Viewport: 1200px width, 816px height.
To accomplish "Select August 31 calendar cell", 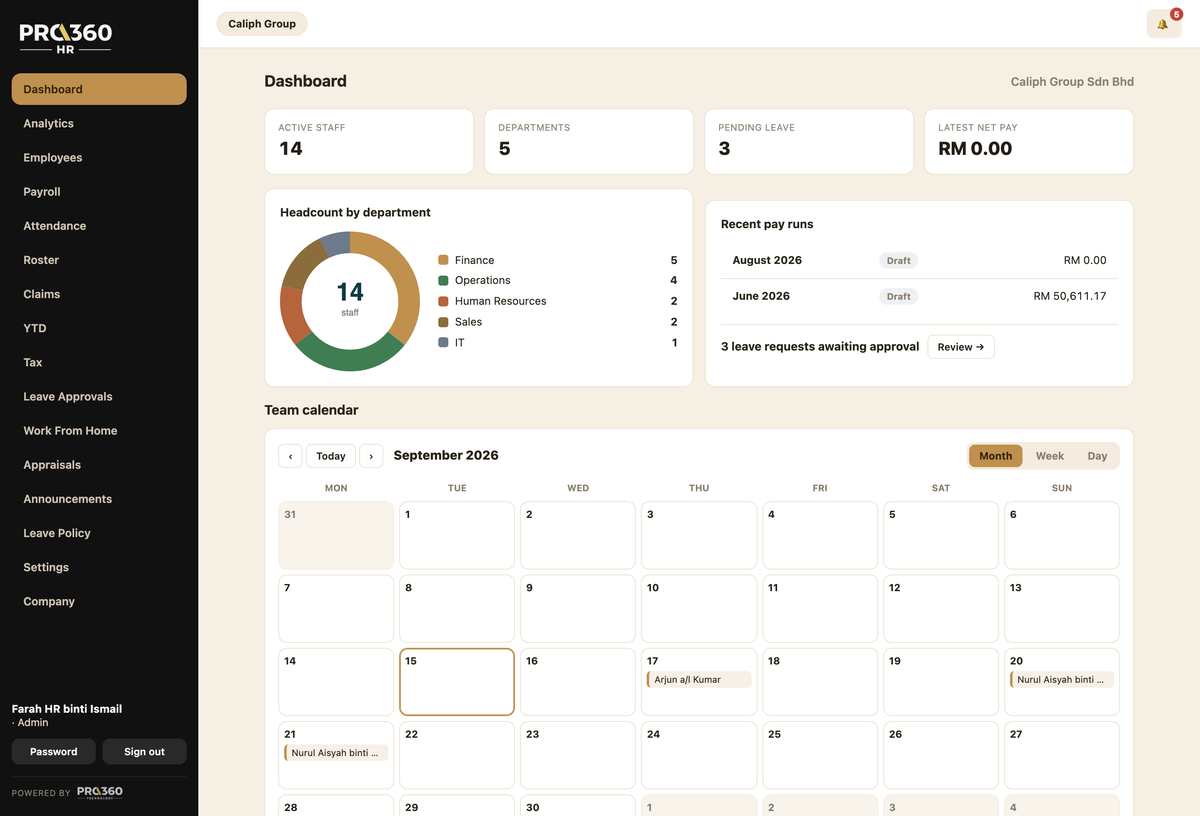I will tap(336, 536).
